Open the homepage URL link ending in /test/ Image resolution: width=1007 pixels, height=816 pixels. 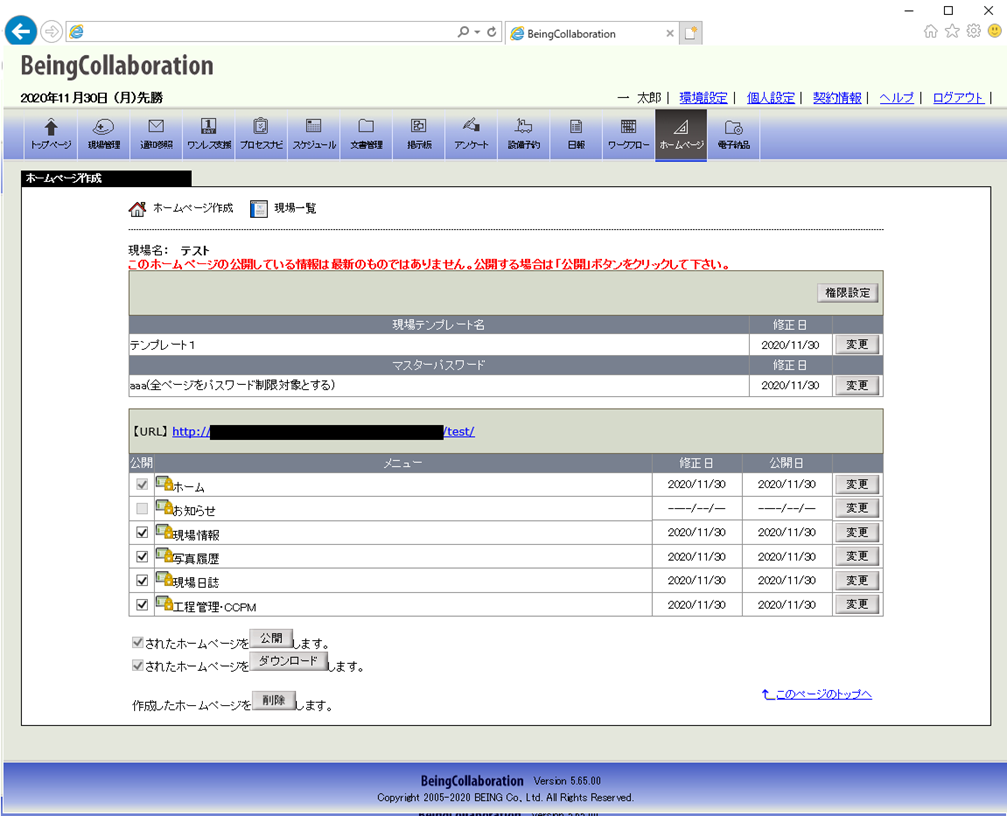pyautogui.click(x=324, y=431)
